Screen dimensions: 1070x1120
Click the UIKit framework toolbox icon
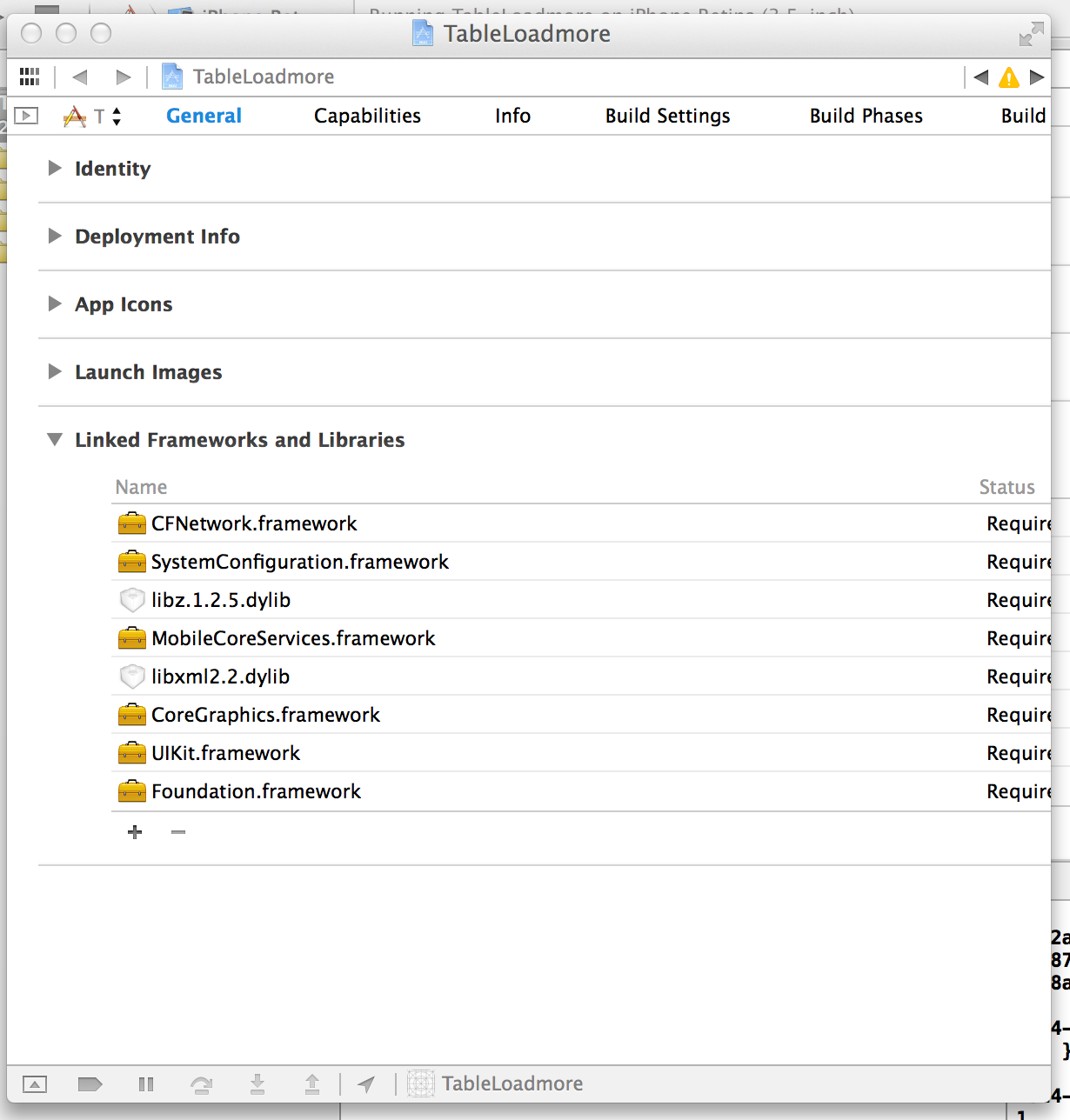(131, 753)
